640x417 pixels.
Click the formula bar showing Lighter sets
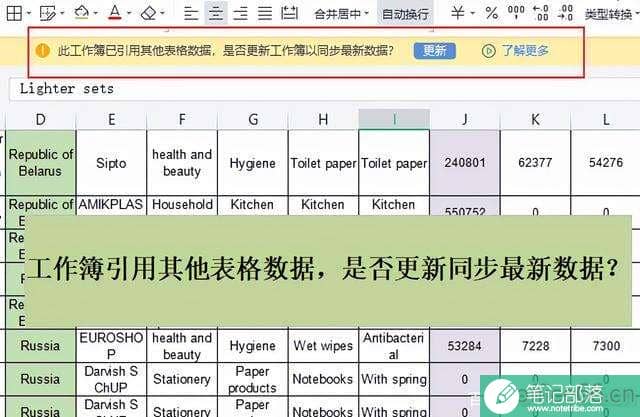[324, 89]
